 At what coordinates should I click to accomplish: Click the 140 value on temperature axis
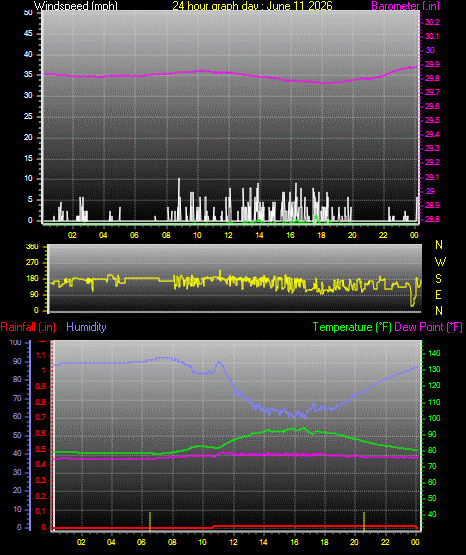[434, 353]
